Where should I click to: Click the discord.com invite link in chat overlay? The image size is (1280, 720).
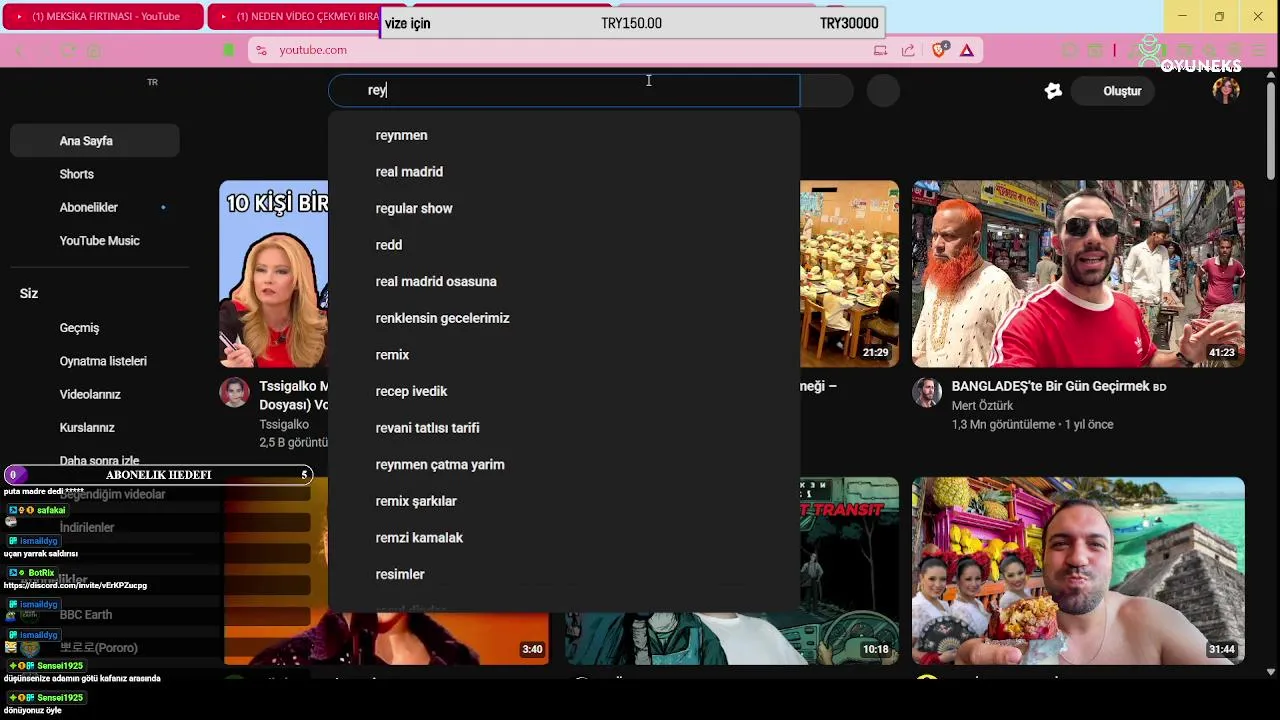pyautogui.click(x=75, y=585)
